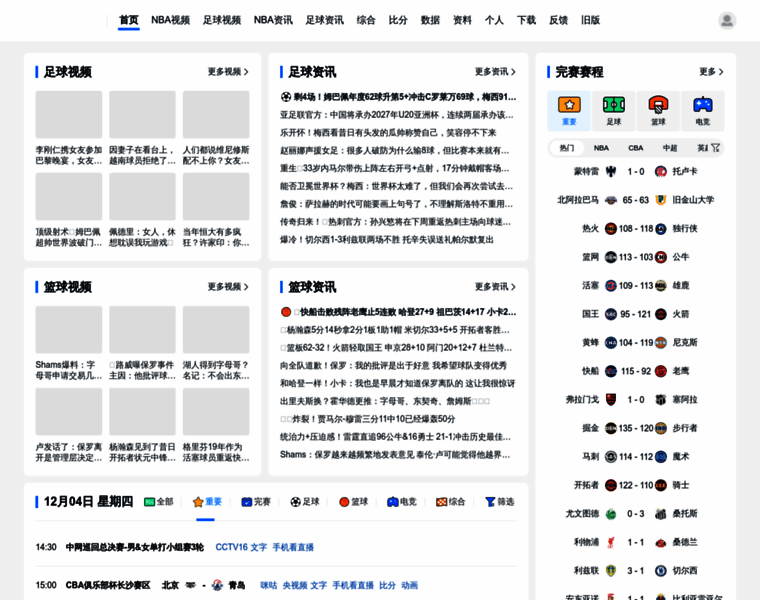Read 爆冷！切尔西1-3利兹联 headline
The width and height of the screenshot is (760, 600).
tap(387, 240)
